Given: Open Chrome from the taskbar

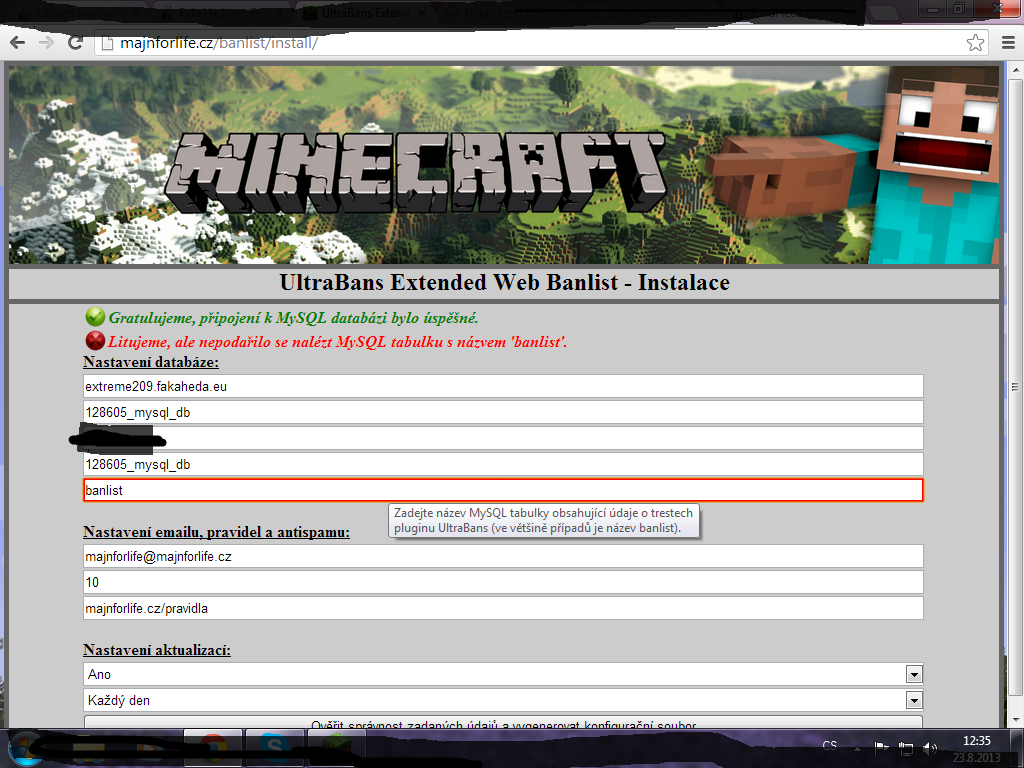Looking at the screenshot, I should pos(213,748).
